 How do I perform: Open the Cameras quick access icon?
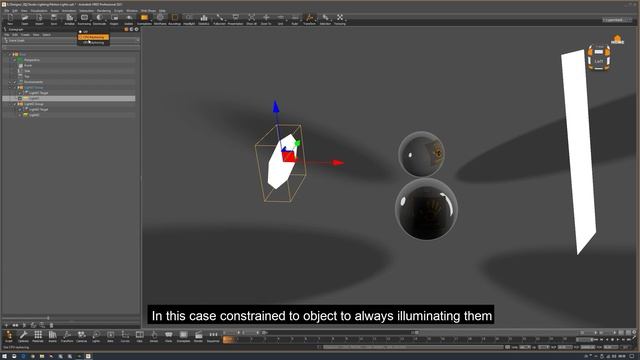pos(82,336)
